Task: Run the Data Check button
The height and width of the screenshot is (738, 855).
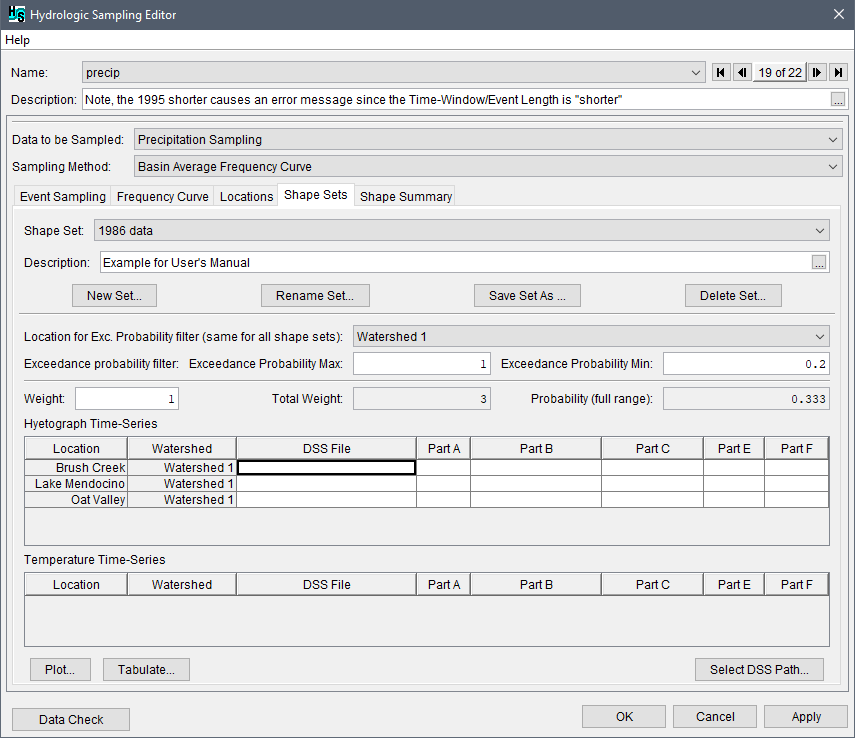Action: 71,719
